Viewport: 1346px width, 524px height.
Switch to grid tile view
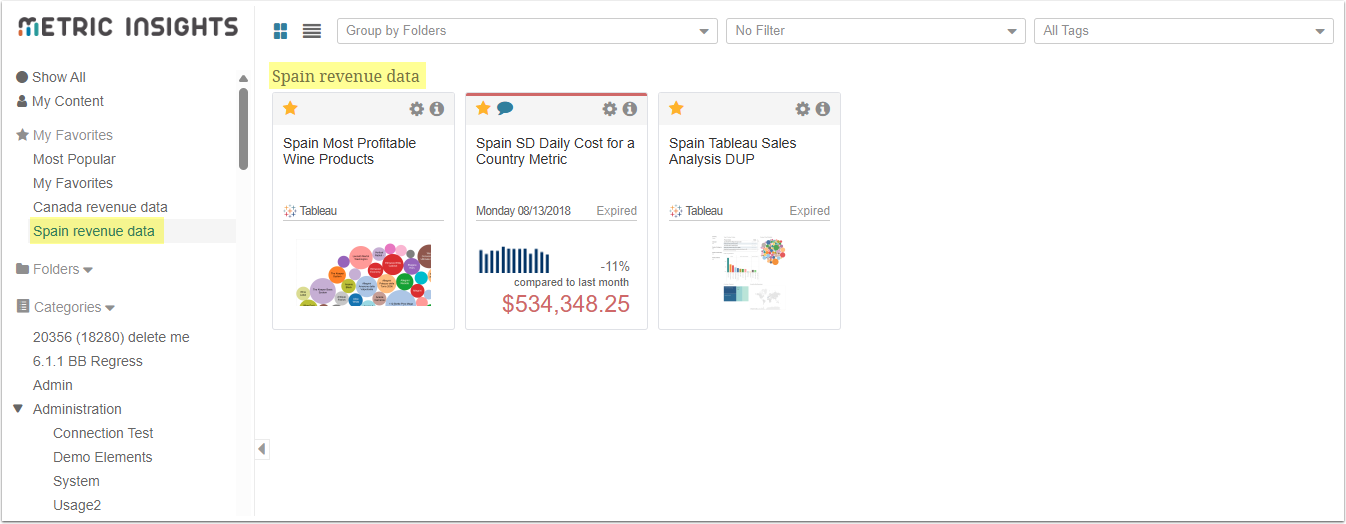click(x=282, y=31)
